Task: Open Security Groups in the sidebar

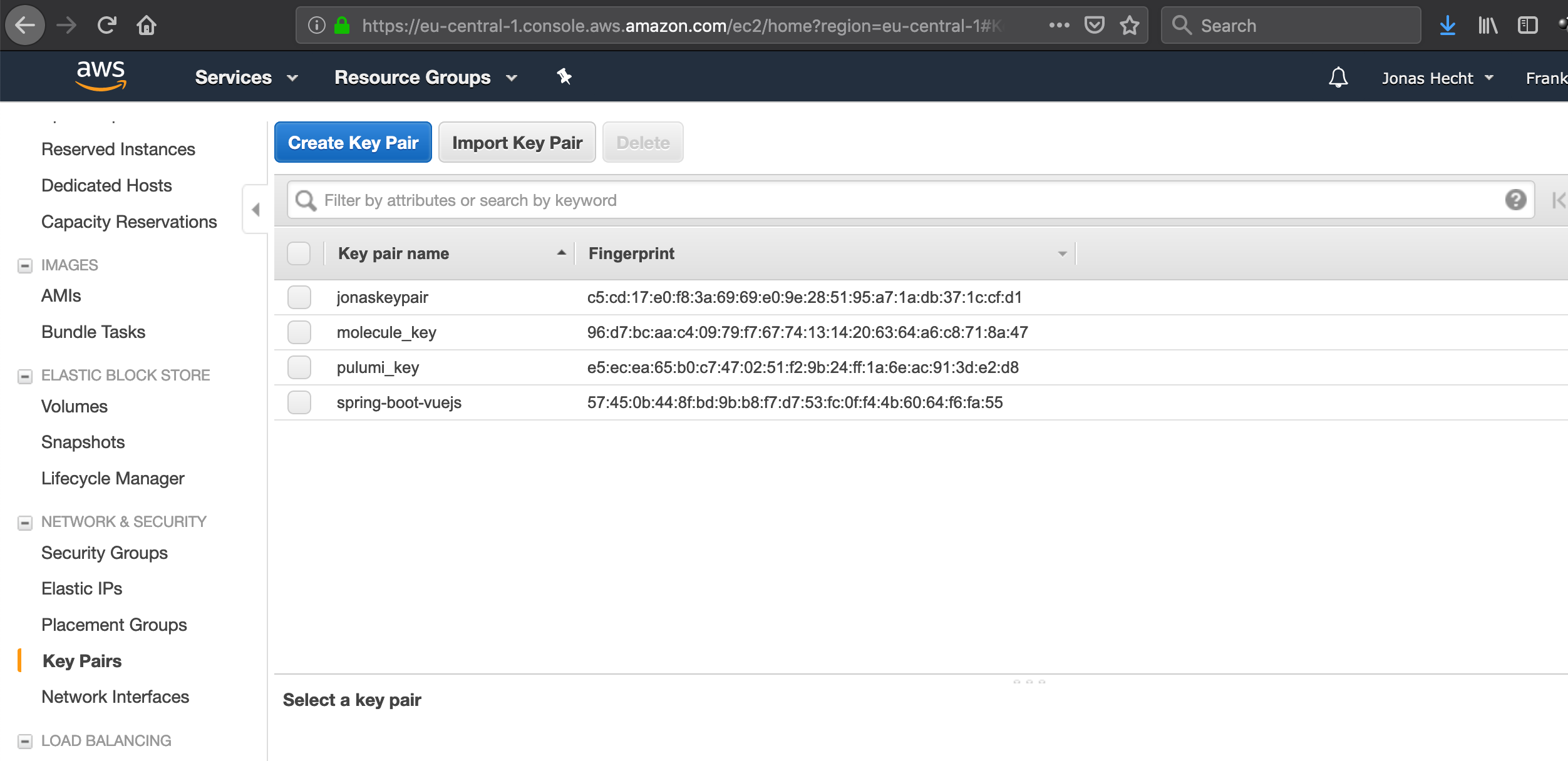Action: [105, 553]
